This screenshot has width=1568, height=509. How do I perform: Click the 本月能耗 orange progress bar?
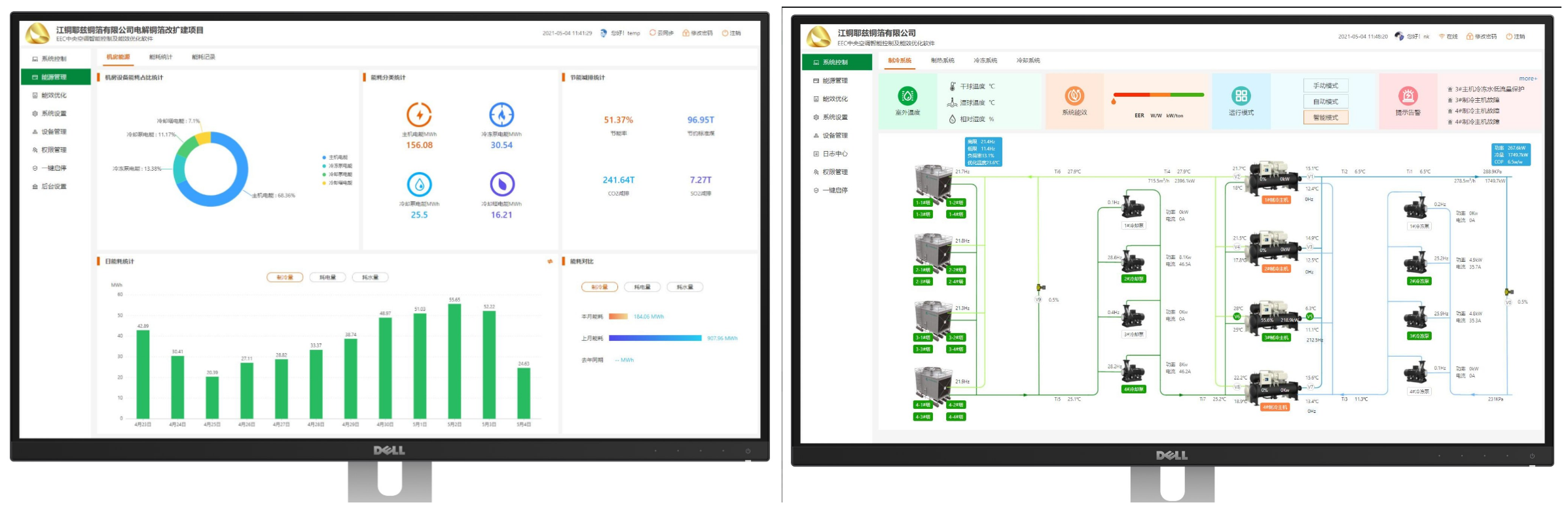tap(619, 317)
